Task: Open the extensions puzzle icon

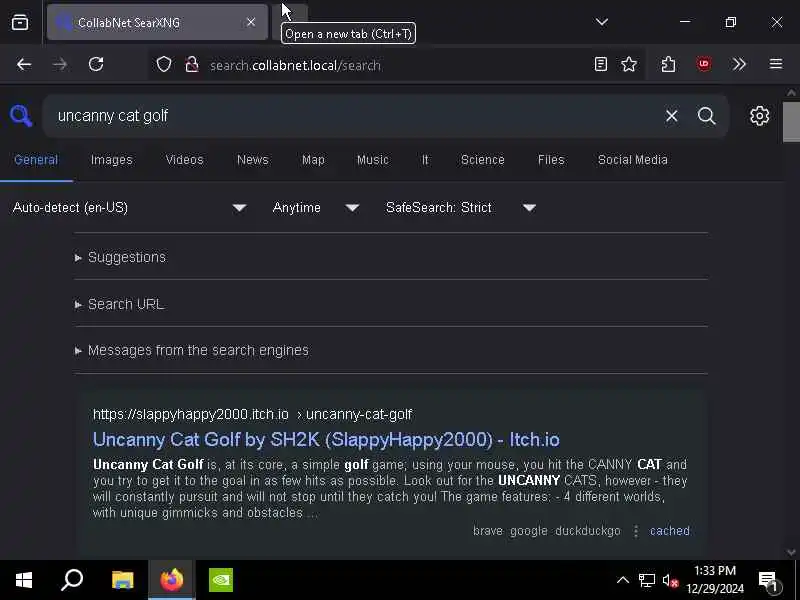Action: (668, 64)
